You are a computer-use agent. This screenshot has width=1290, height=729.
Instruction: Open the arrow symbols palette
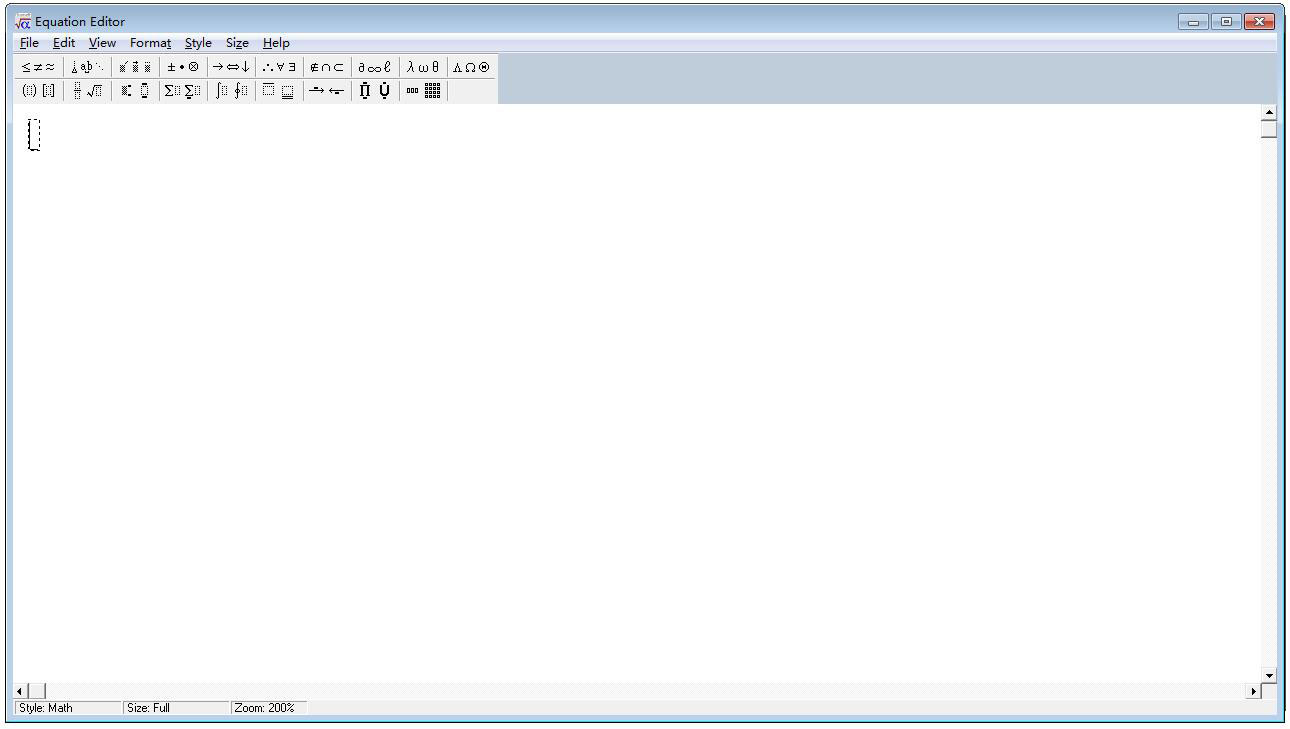click(x=231, y=66)
